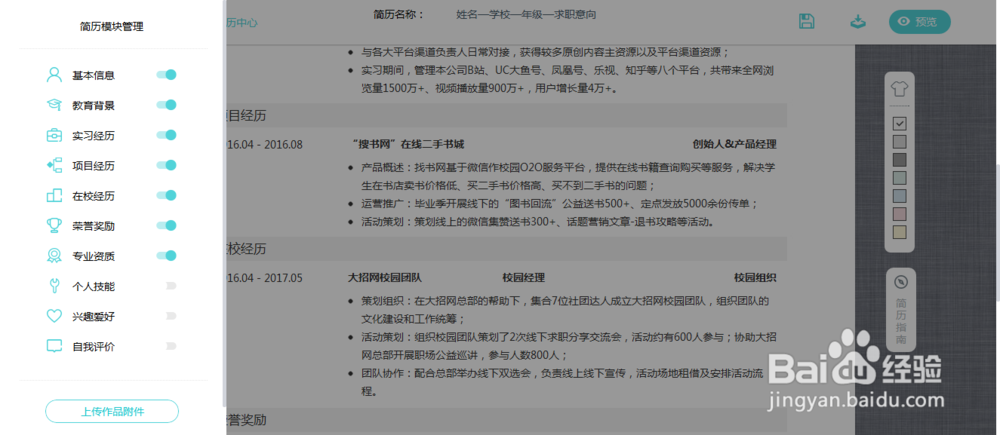Viewport: 1000px width, 435px height.
Task: Click the 专业资质 module label
Action: pyautogui.click(x=94, y=256)
